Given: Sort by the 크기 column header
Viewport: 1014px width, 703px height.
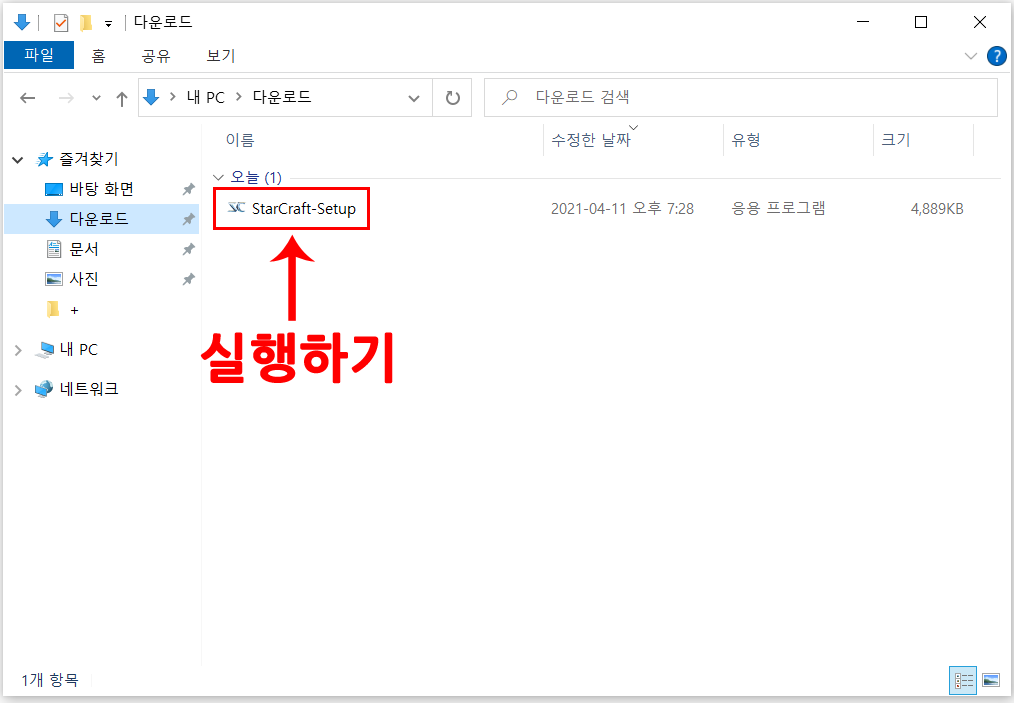Looking at the screenshot, I should click(x=896, y=140).
